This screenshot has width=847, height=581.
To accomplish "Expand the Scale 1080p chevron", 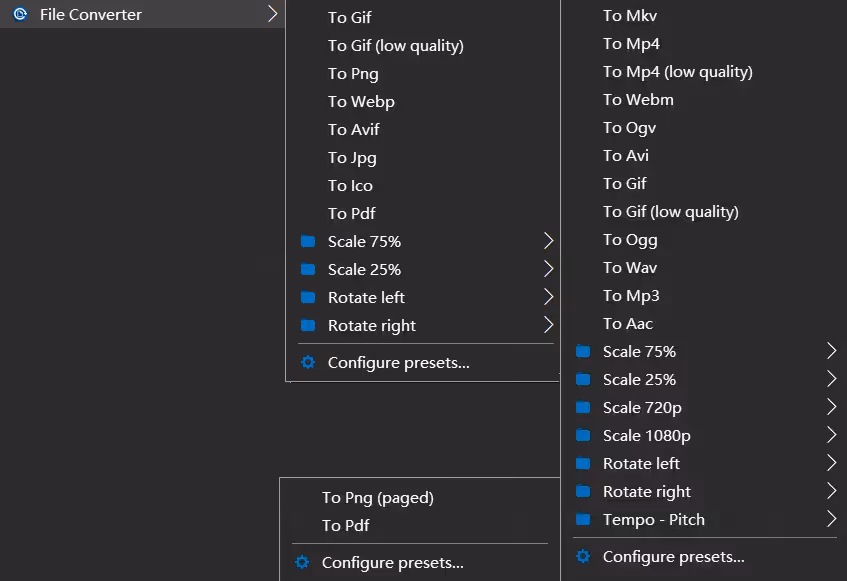I will (x=831, y=435).
